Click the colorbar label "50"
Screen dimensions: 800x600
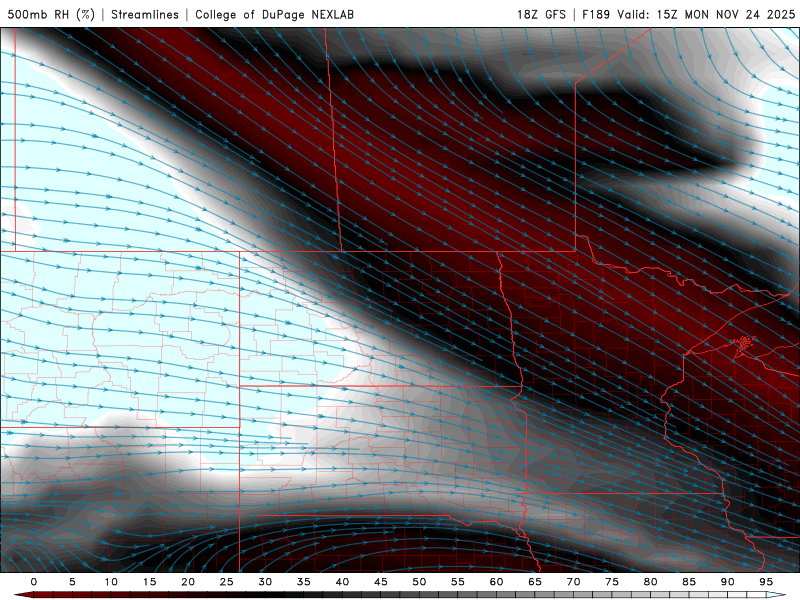419,582
